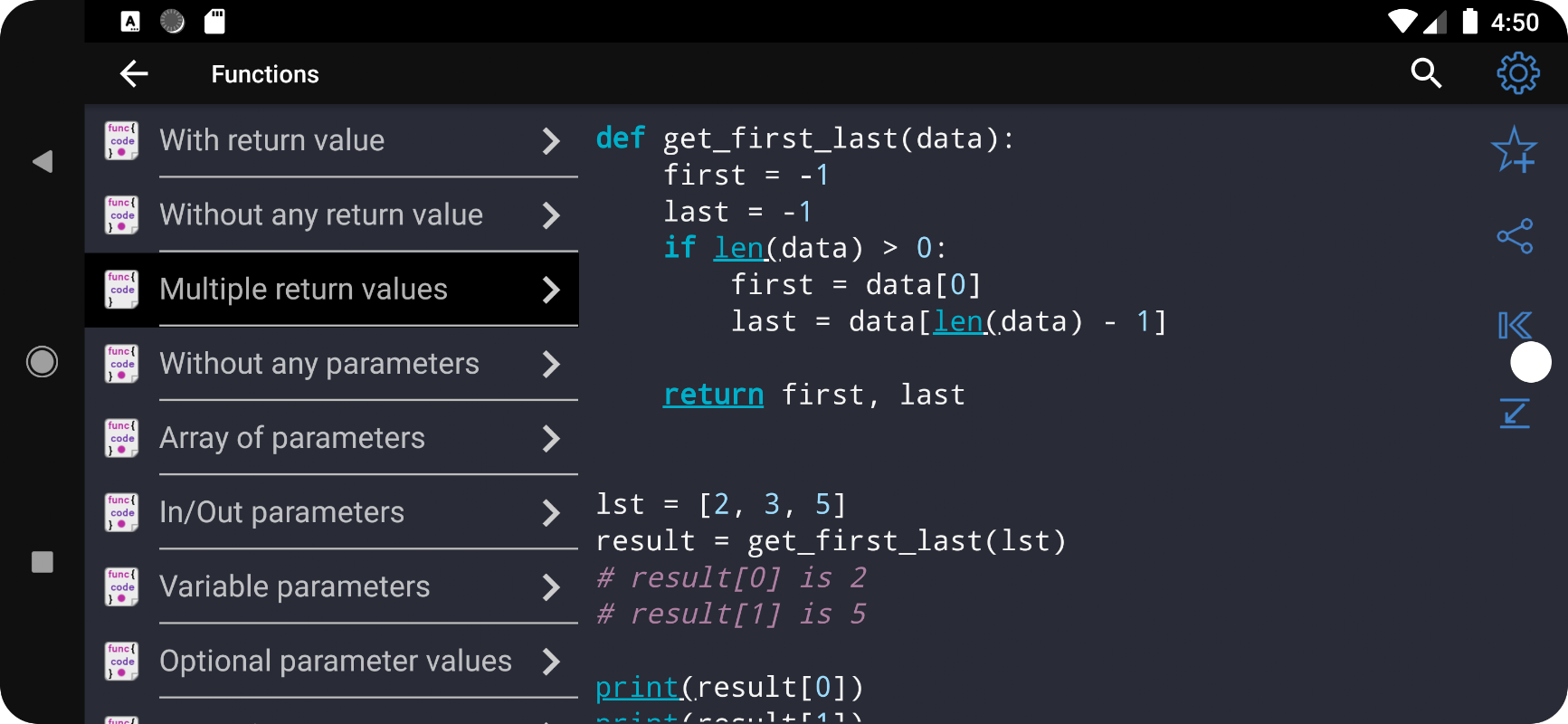Open settings with the gear icon
This screenshot has width=1568, height=724.
[x=1517, y=73]
